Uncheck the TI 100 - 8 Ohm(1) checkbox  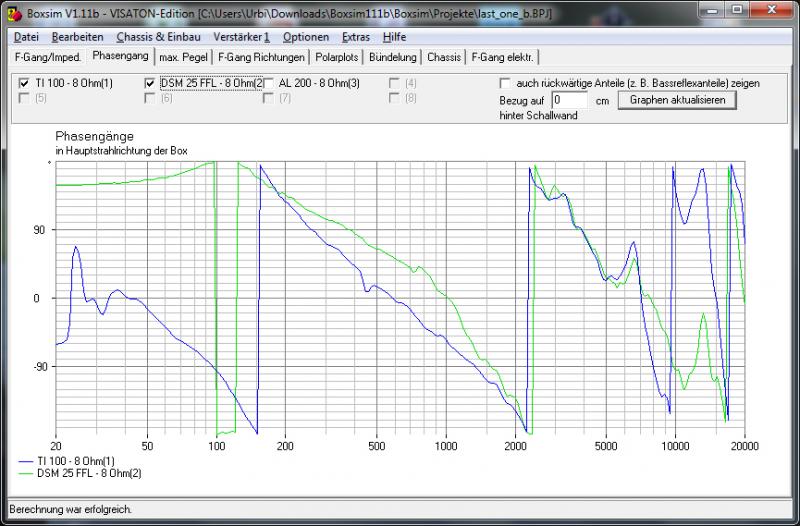coord(24,83)
